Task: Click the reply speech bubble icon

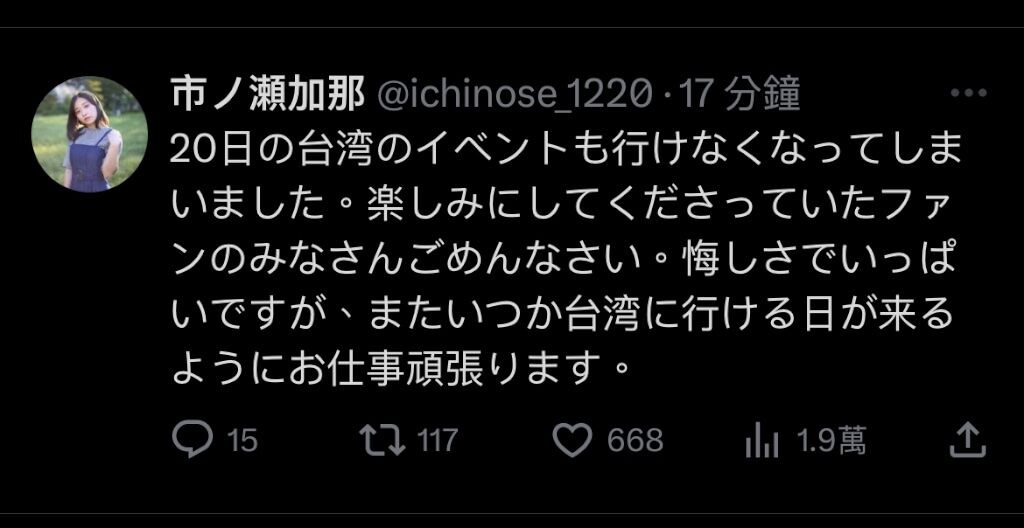Action: [x=192, y=438]
